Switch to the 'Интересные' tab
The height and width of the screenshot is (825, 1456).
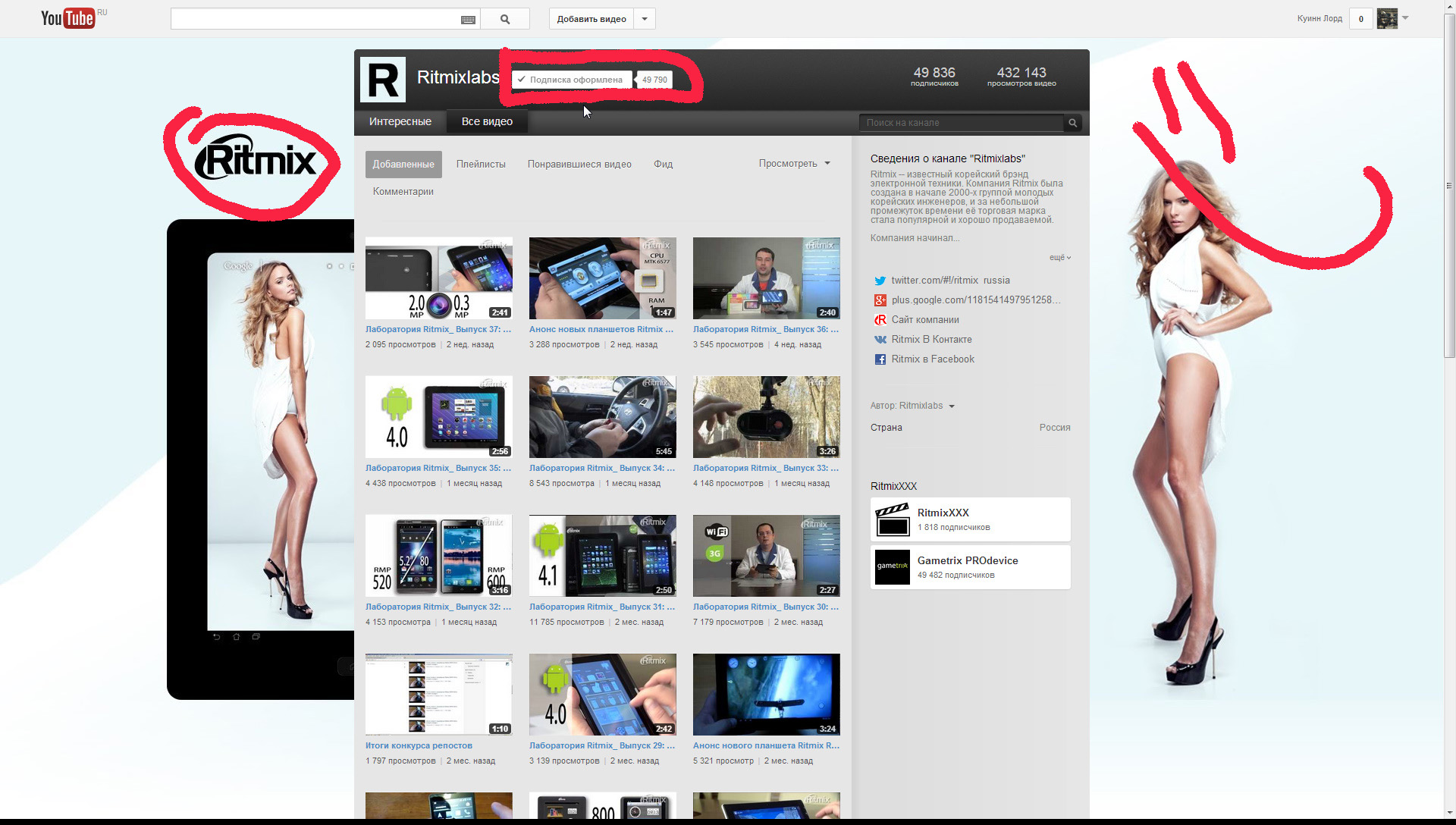(400, 121)
